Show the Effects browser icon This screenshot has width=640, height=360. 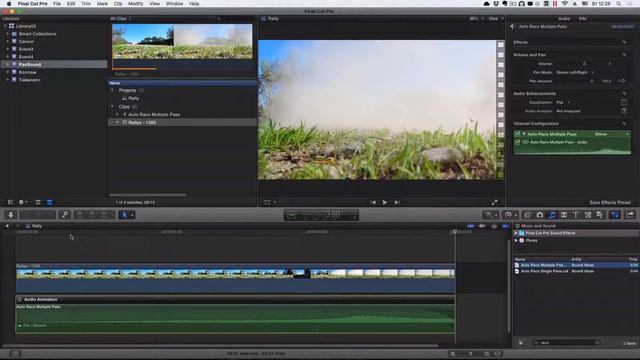coord(527,215)
